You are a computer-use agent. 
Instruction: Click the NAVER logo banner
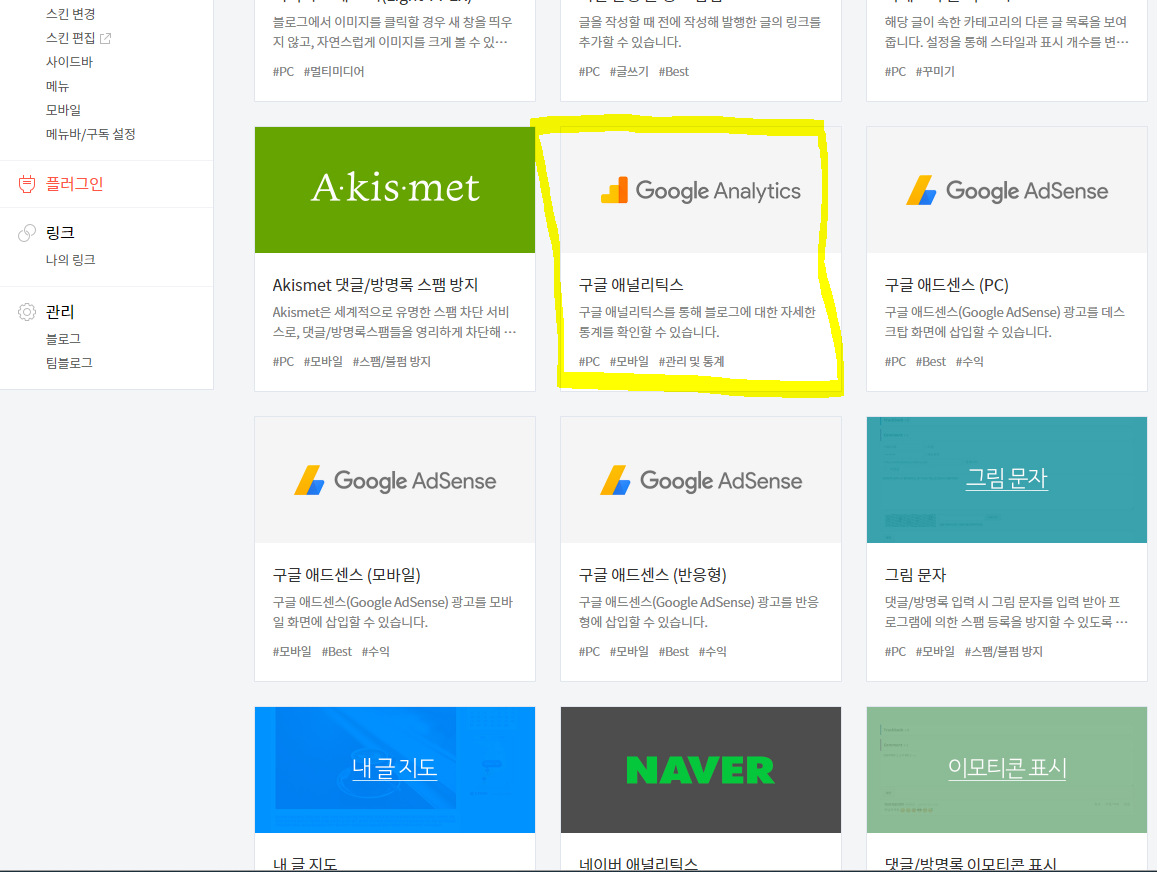[x=701, y=769]
